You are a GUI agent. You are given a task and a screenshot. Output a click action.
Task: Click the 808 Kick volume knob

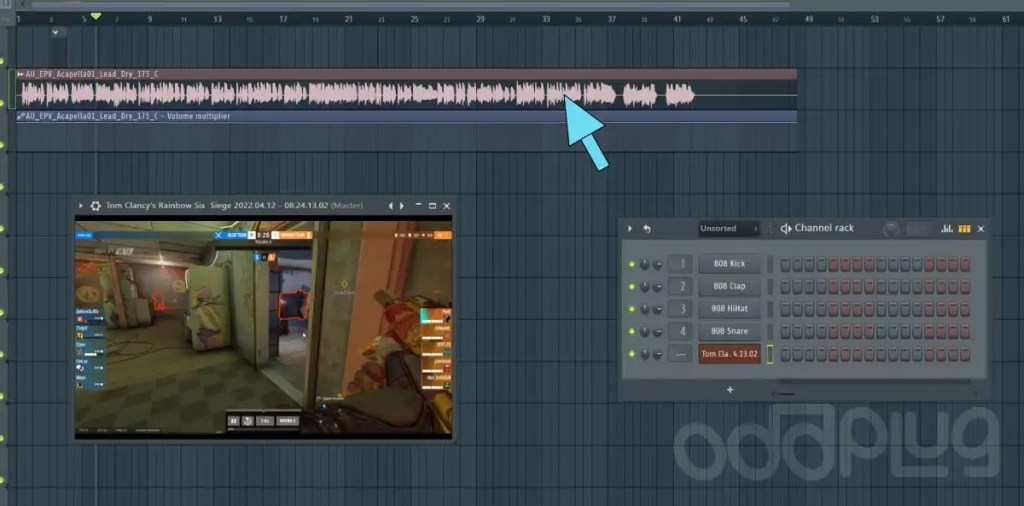(657, 264)
